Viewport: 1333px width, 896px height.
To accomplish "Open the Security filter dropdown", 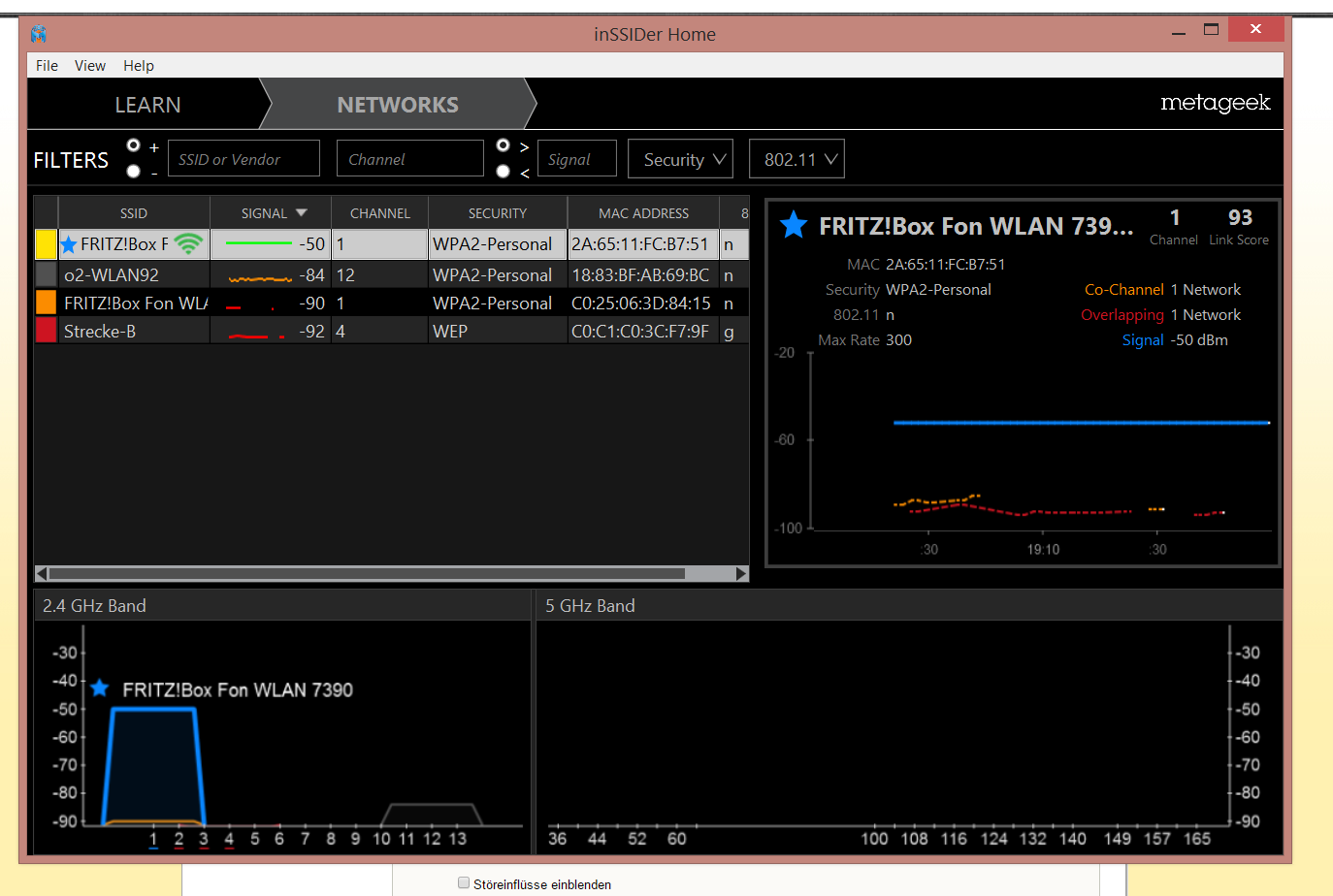I will [x=680, y=159].
